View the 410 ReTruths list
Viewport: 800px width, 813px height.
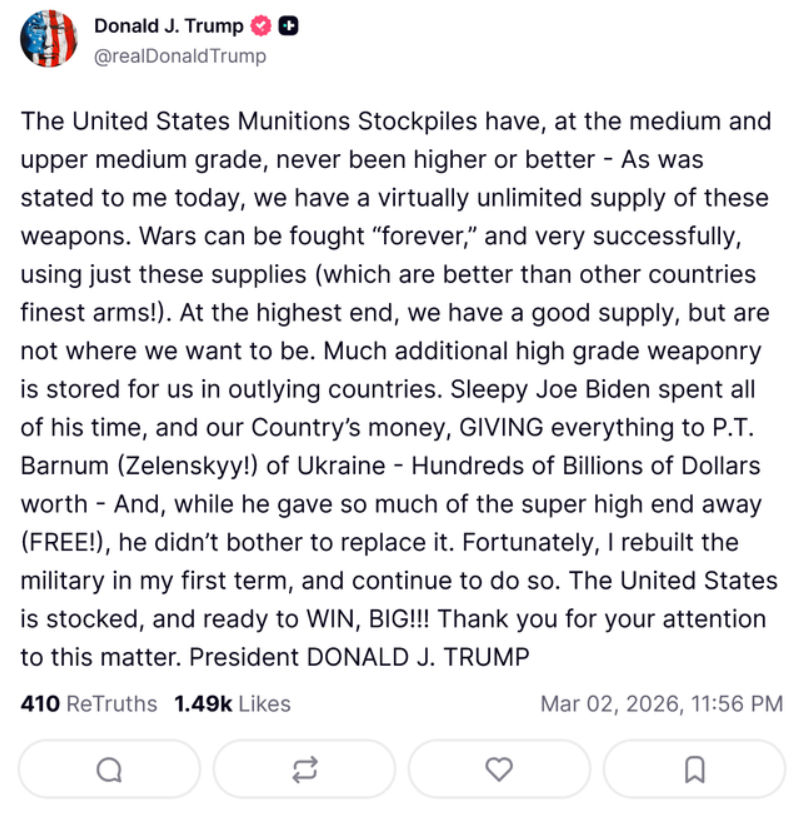89,704
